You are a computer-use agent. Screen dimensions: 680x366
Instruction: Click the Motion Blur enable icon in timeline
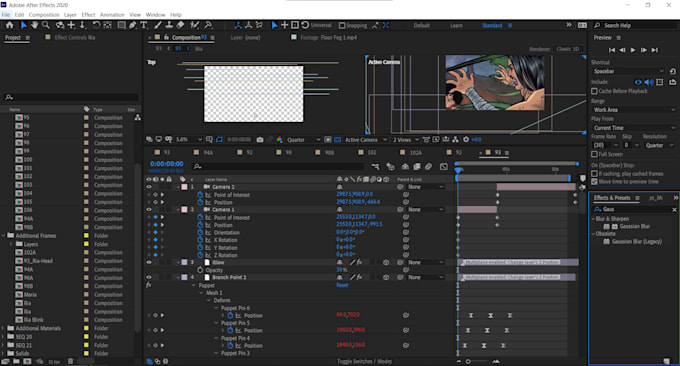tap(428, 167)
